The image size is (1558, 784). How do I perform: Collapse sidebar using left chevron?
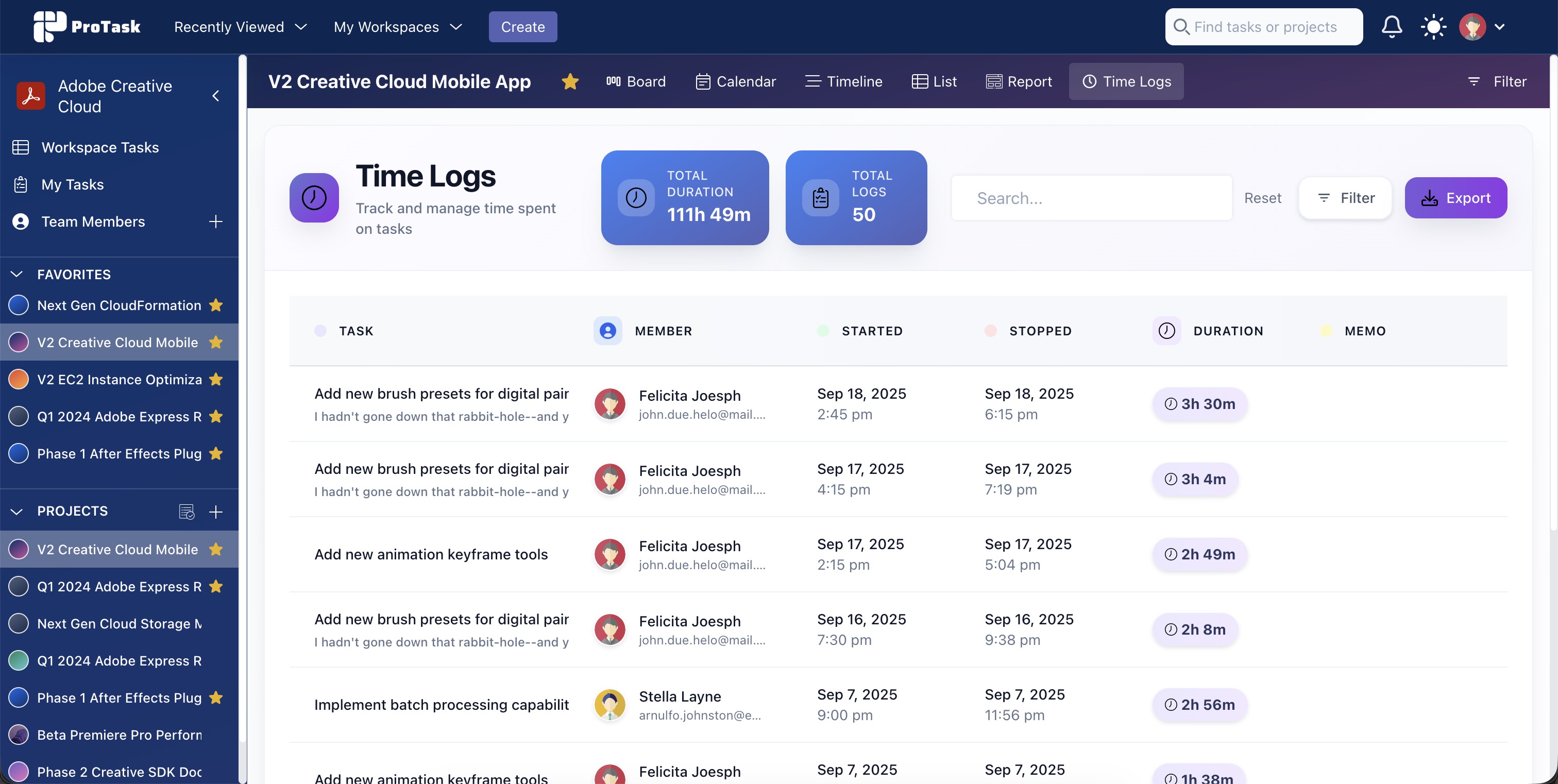pyautogui.click(x=215, y=96)
